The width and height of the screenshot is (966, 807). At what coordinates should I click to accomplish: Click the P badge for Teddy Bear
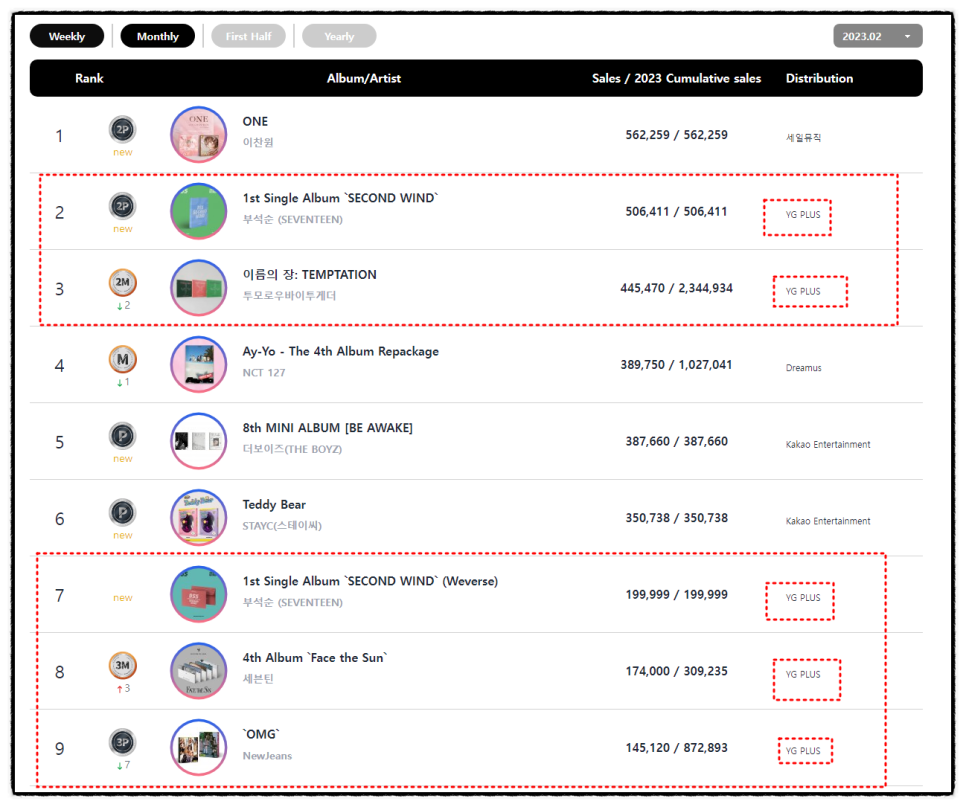tap(123, 513)
